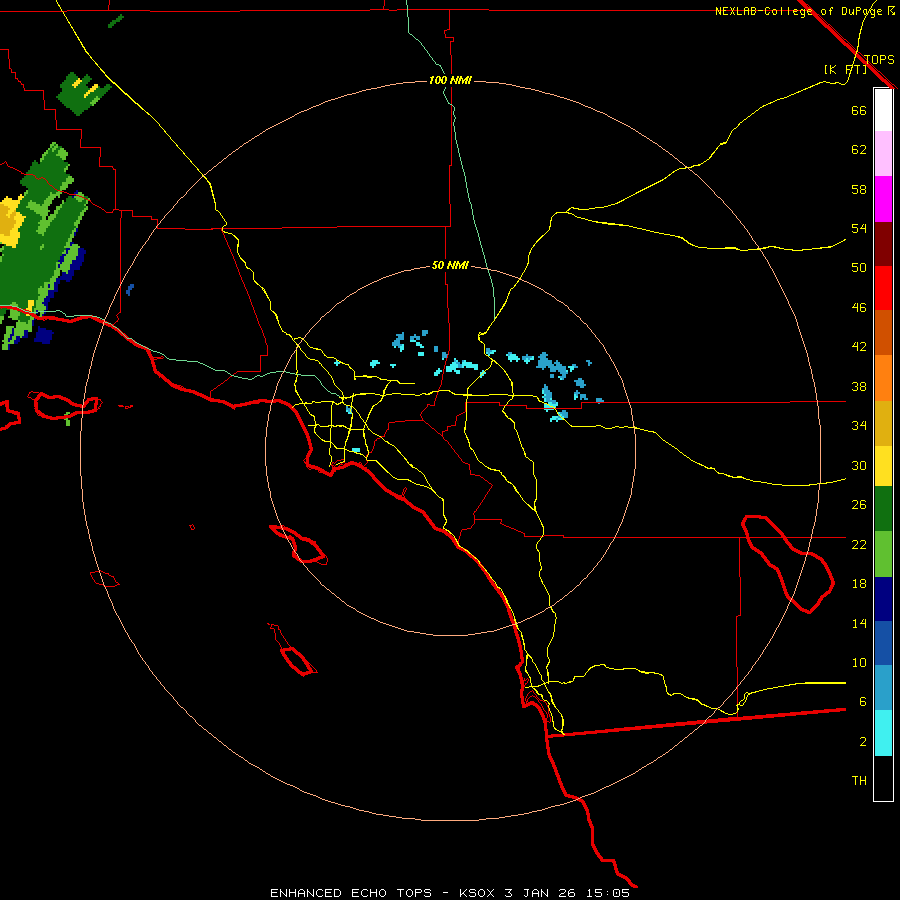The width and height of the screenshot is (900, 900).
Task: Click the legend value "18"
Action: 859,584
